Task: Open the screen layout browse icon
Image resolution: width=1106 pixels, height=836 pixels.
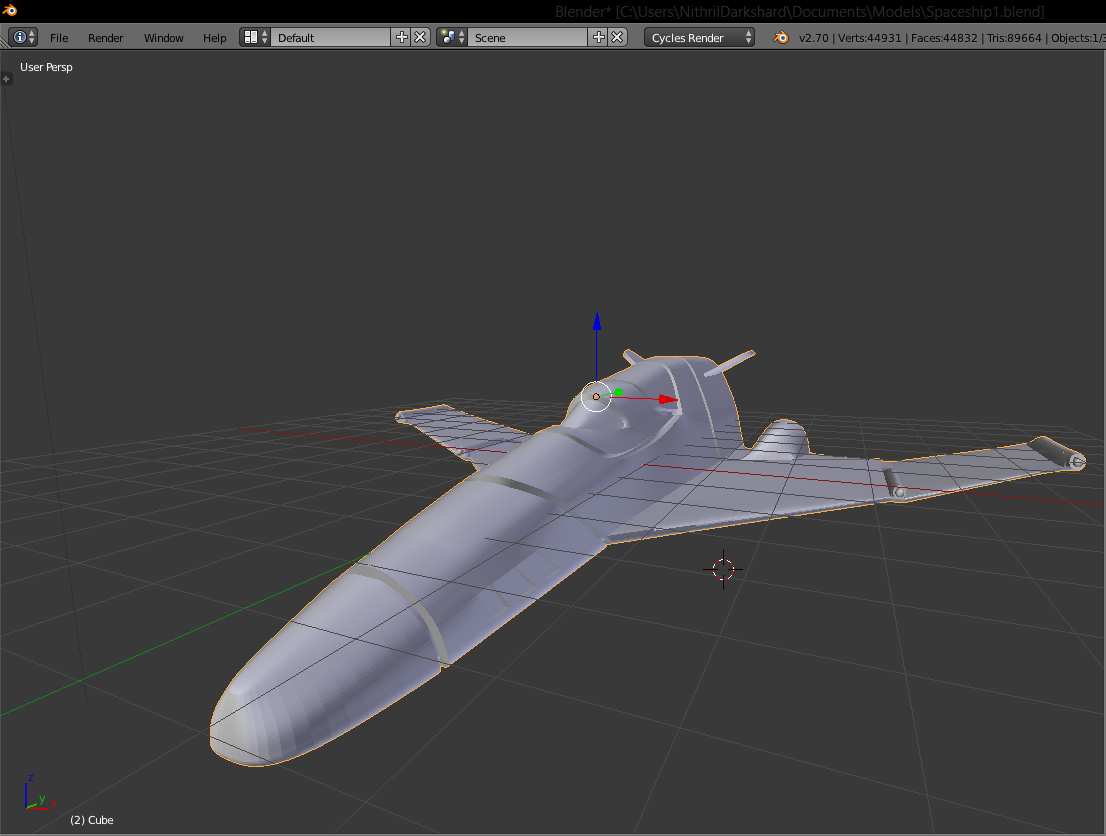Action: tap(255, 37)
